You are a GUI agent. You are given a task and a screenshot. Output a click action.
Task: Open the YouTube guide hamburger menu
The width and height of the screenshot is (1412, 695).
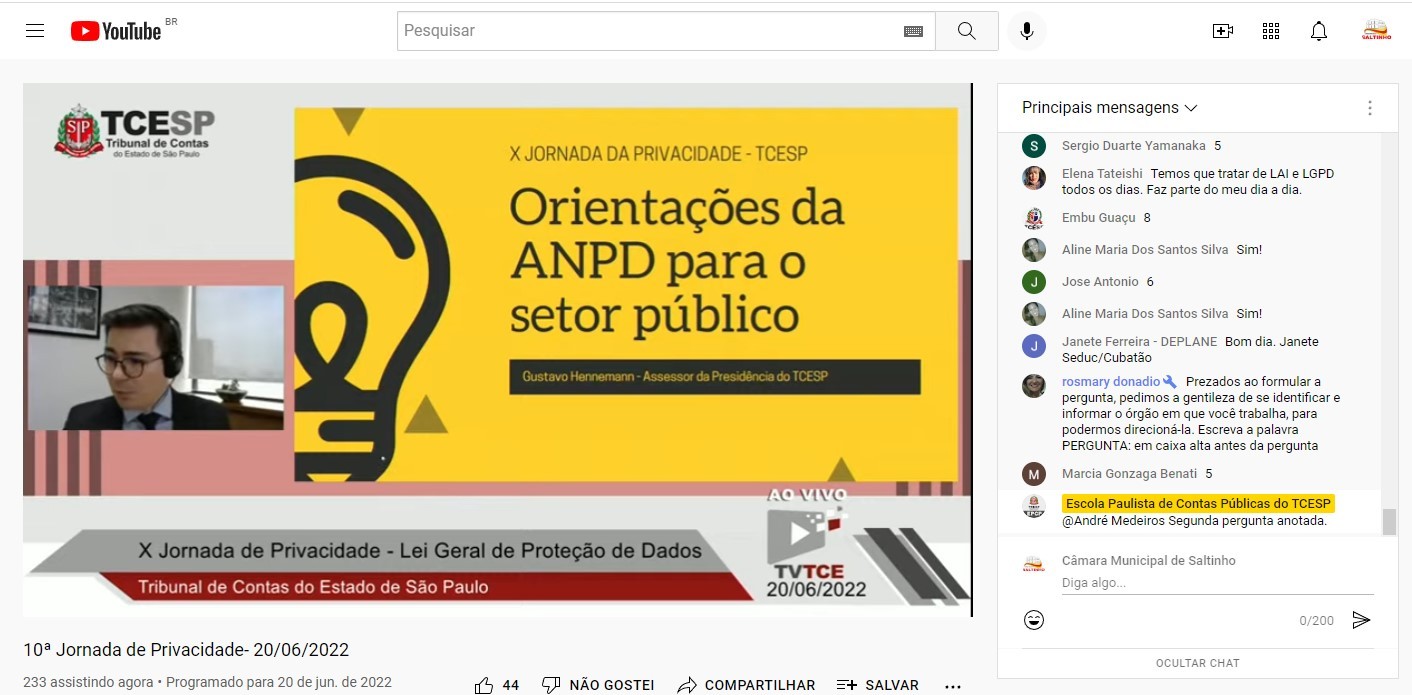35,31
